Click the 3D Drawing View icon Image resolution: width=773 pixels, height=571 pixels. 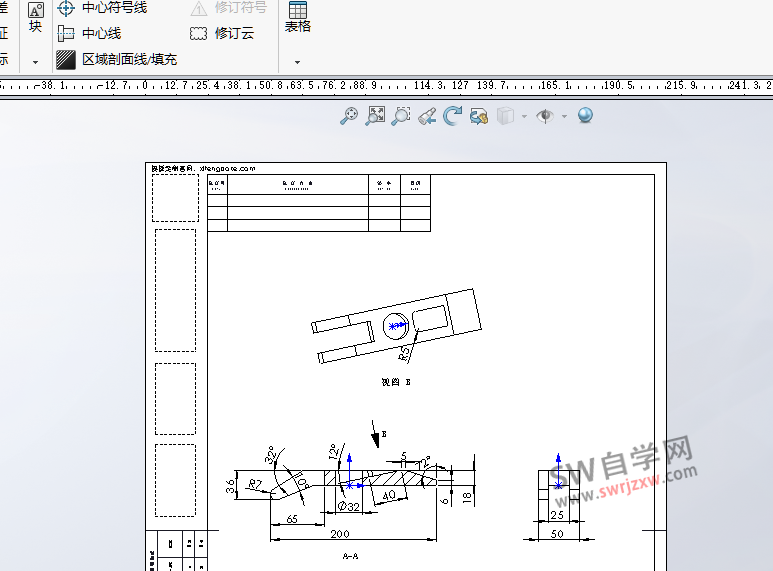[479, 117]
